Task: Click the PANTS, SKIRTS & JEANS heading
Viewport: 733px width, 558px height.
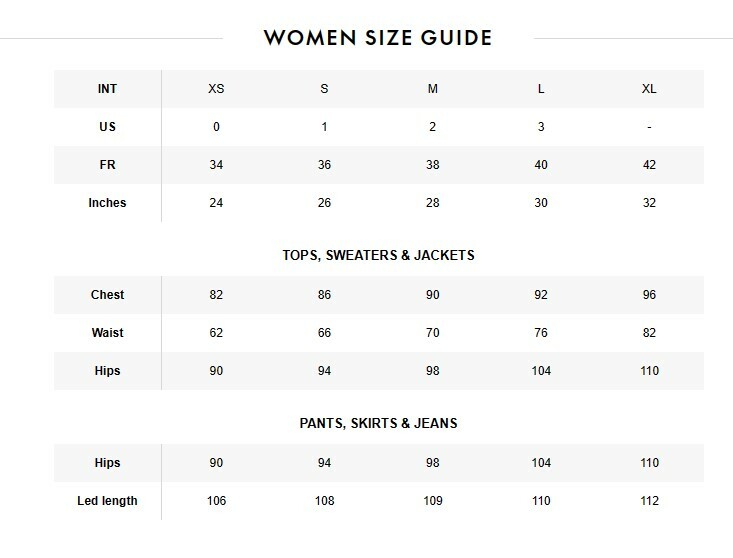Action: [x=378, y=423]
